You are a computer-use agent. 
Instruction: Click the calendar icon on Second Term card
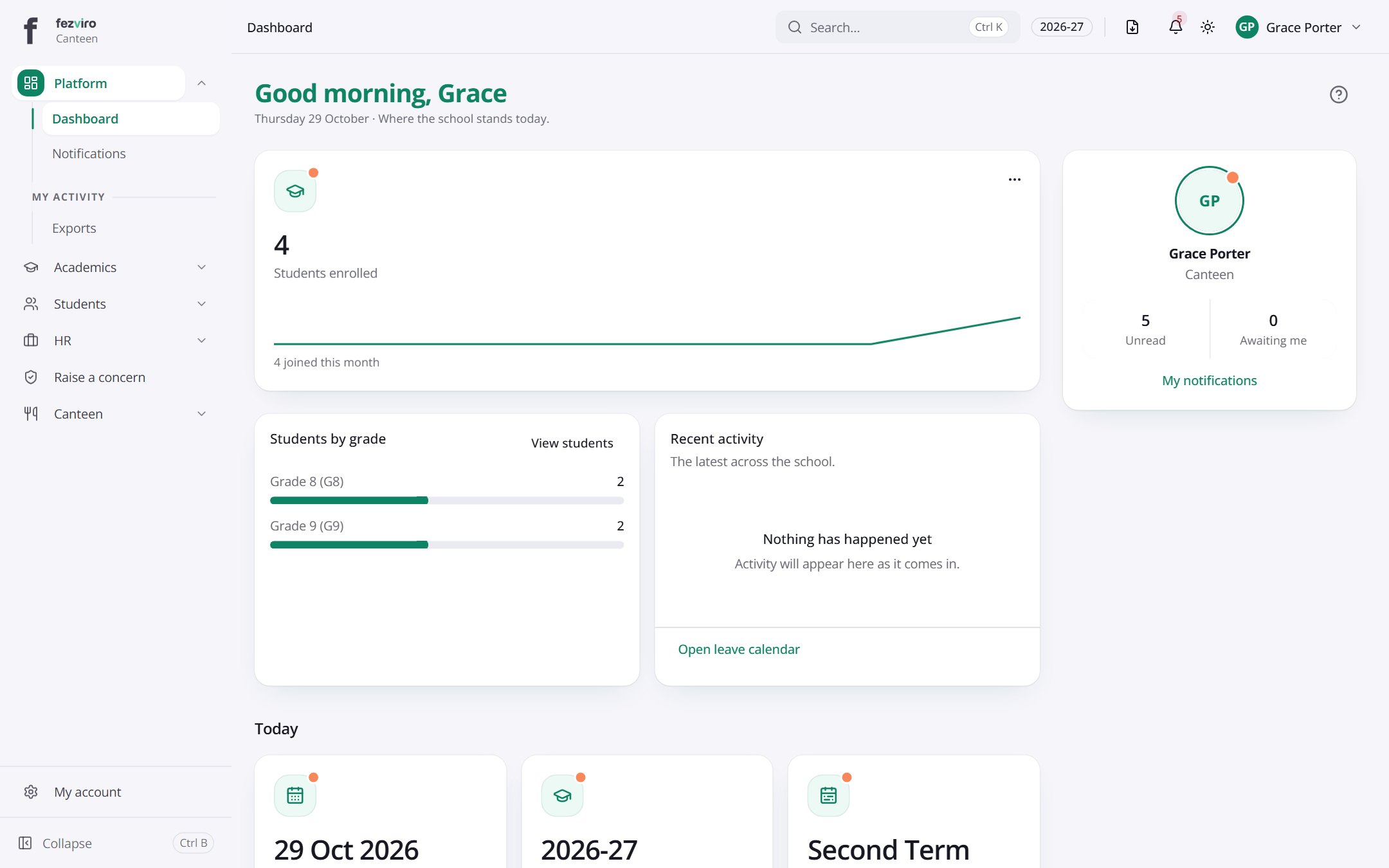pos(828,795)
